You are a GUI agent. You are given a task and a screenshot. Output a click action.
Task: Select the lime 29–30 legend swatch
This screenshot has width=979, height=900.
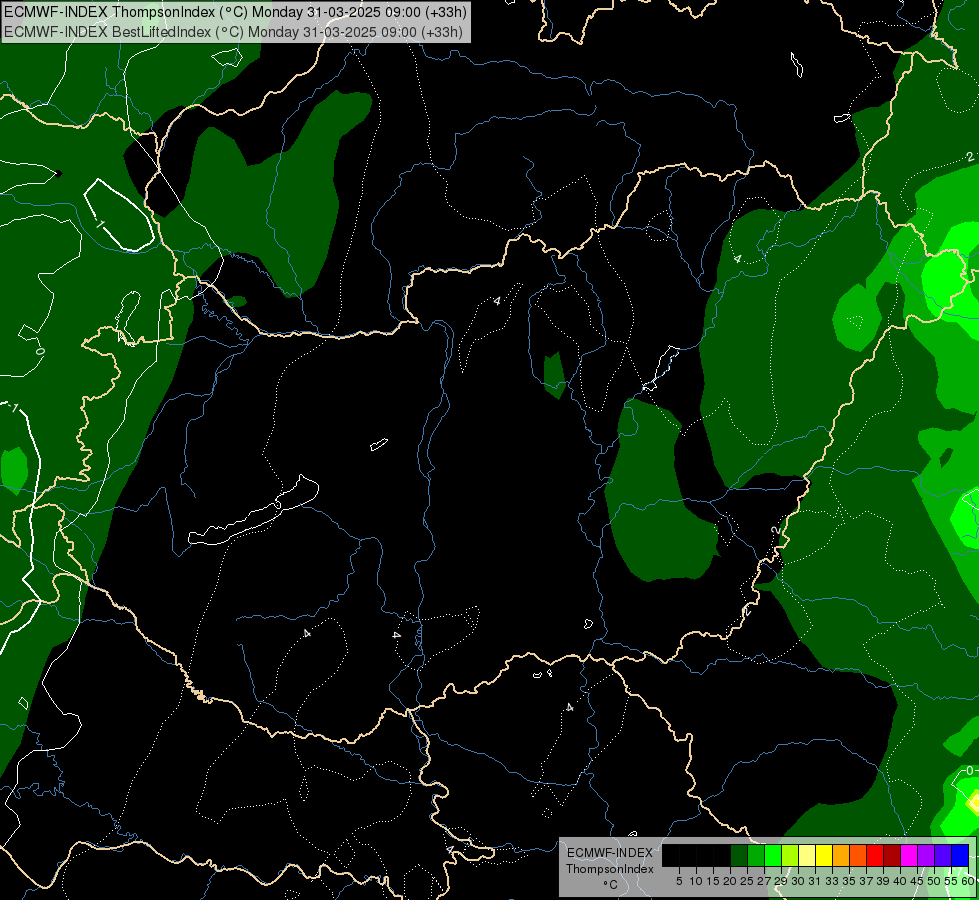coord(790,855)
